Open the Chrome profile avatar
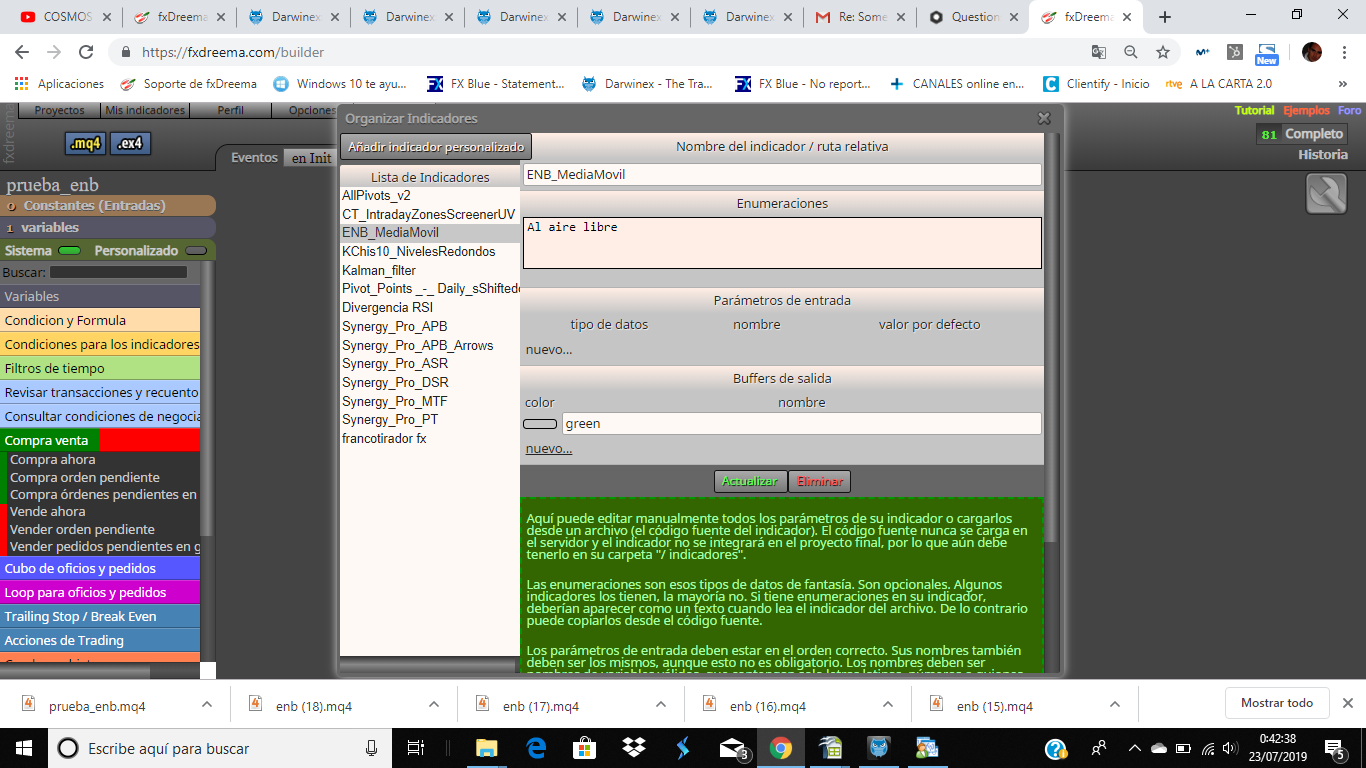The height and width of the screenshot is (768, 1366). click(x=1311, y=52)
